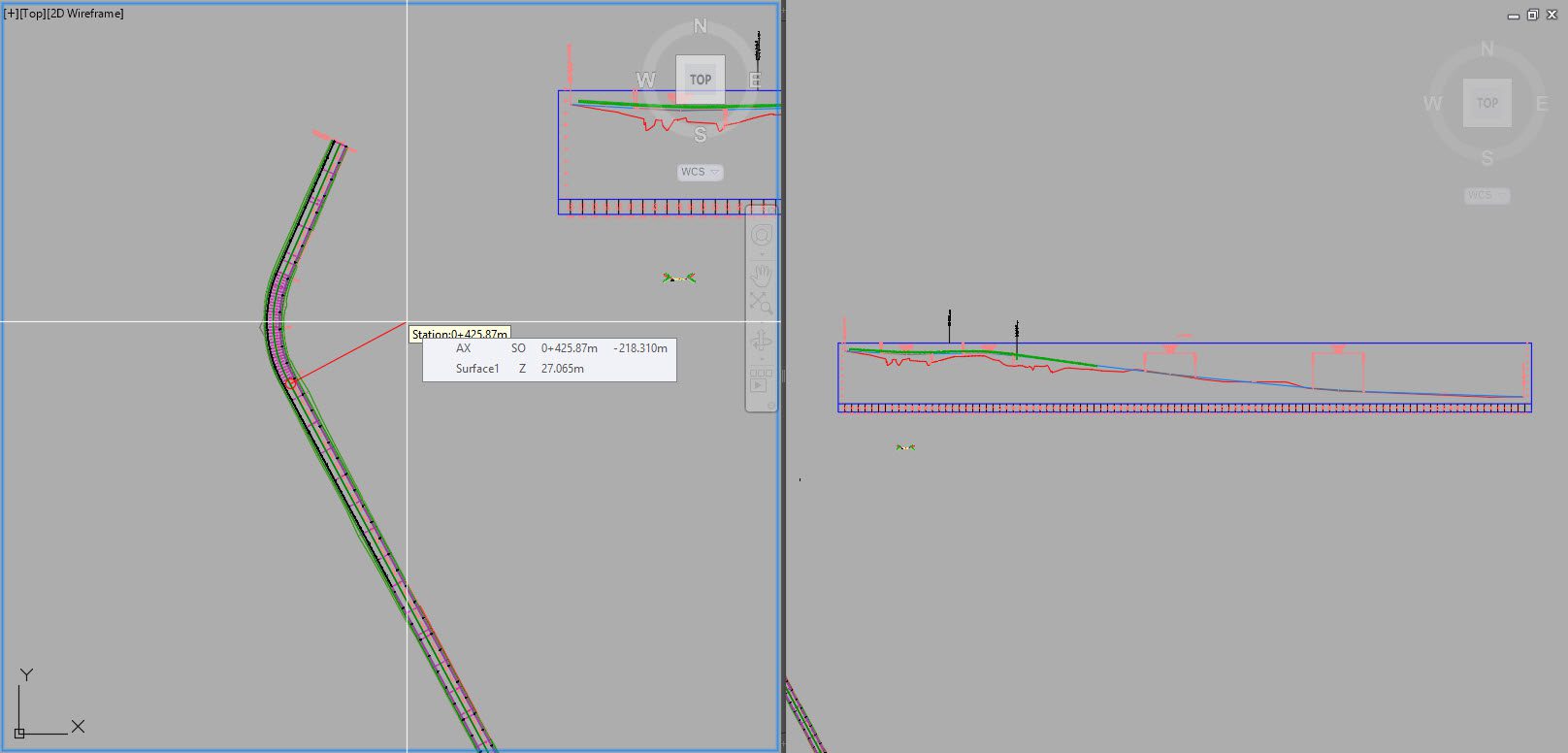Open the [Top] view controls menu
The image size is (1568, 753).
33,14
